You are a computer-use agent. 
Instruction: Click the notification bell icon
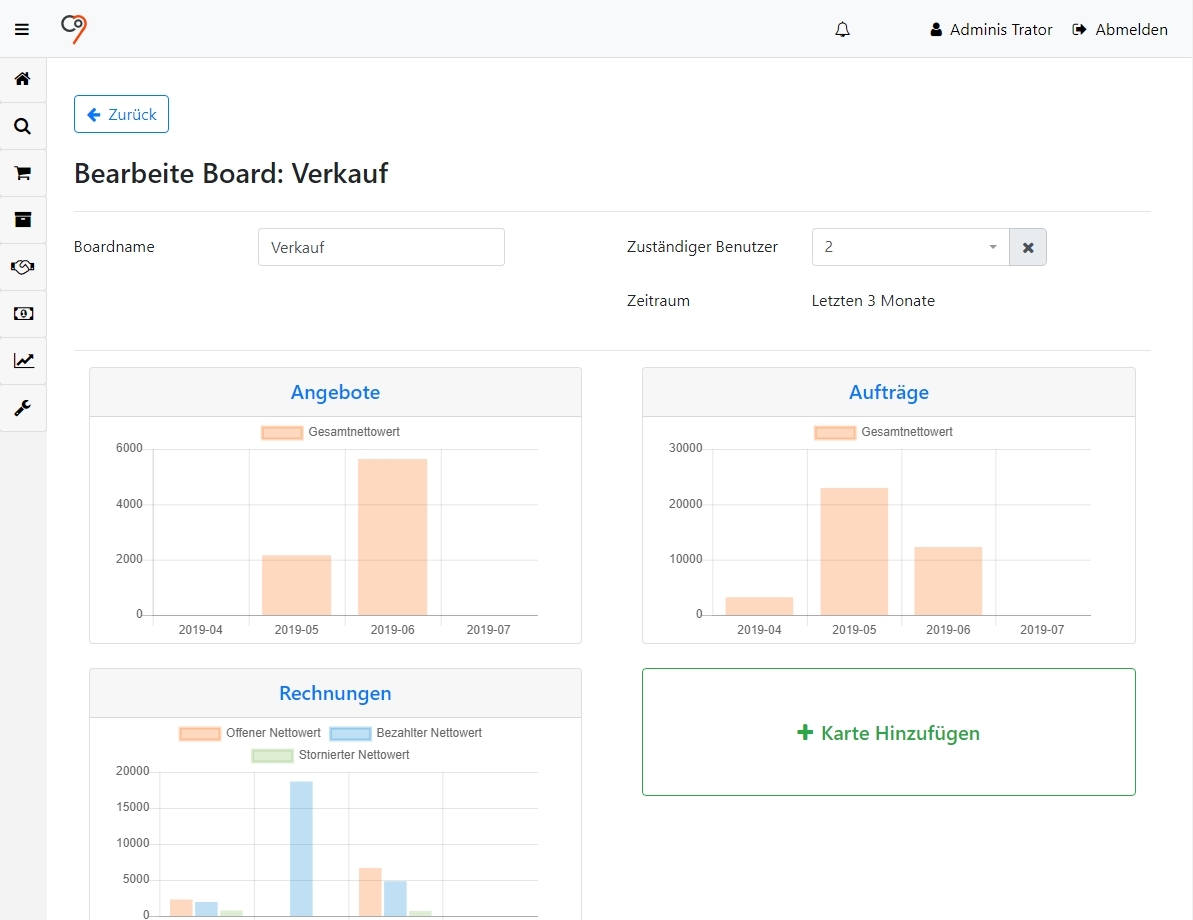pos(842,30)
